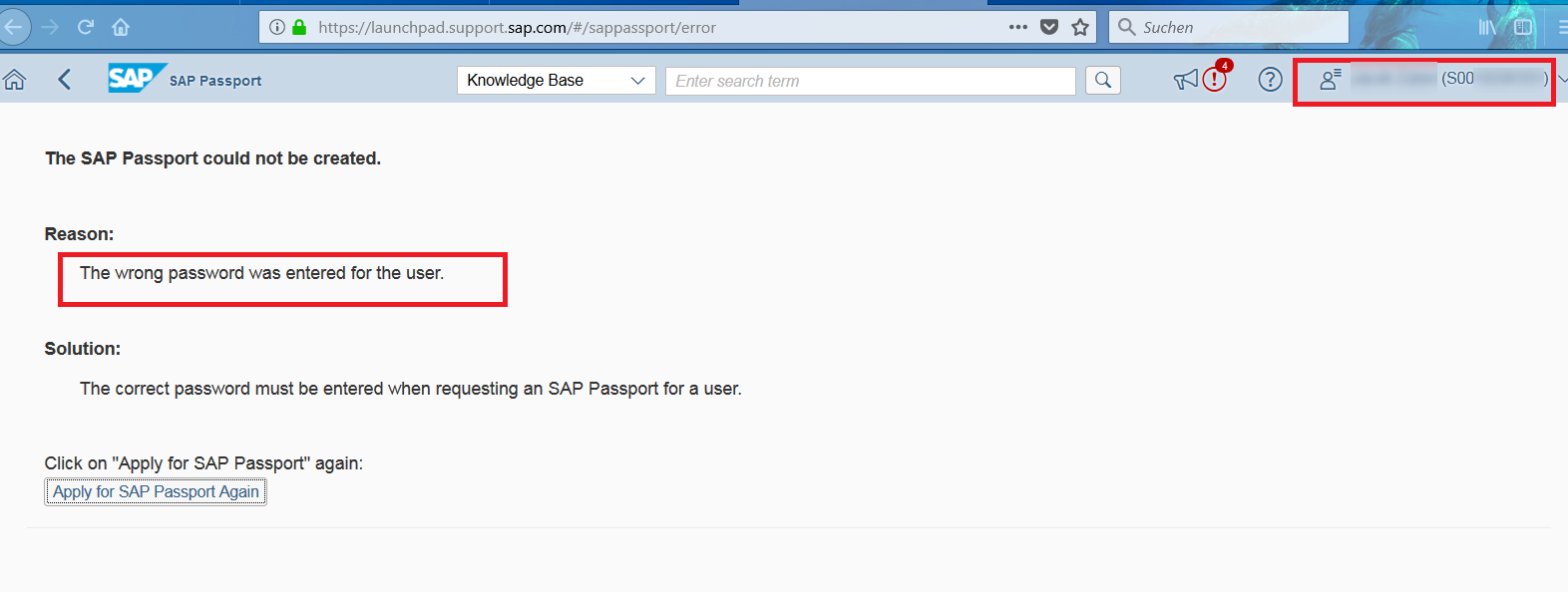This screenshot has width=1568, height=592.
Task: Click the address bar URL
Action: click(517, 27)
